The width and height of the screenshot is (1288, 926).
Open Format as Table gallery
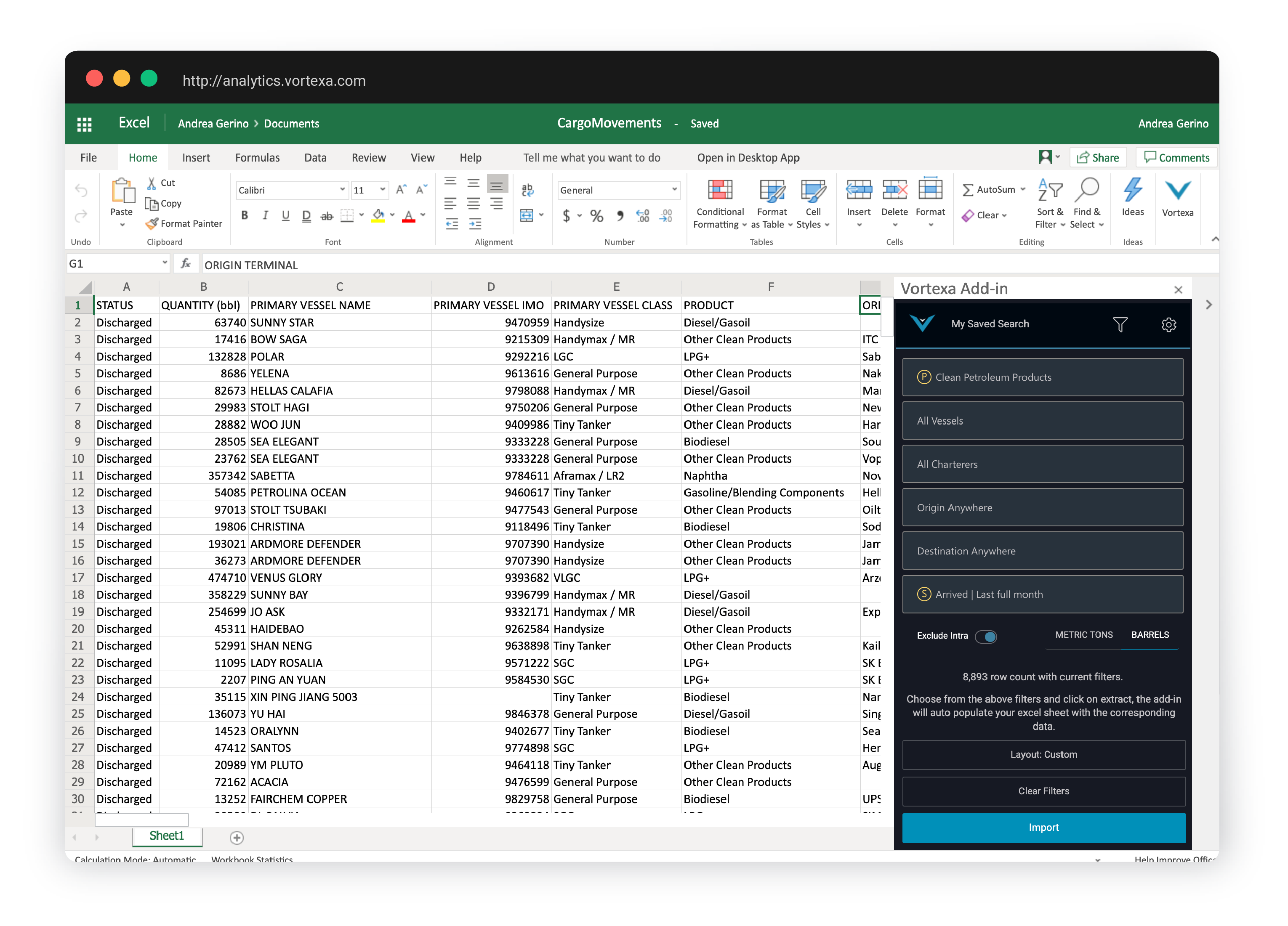(772, 204)
